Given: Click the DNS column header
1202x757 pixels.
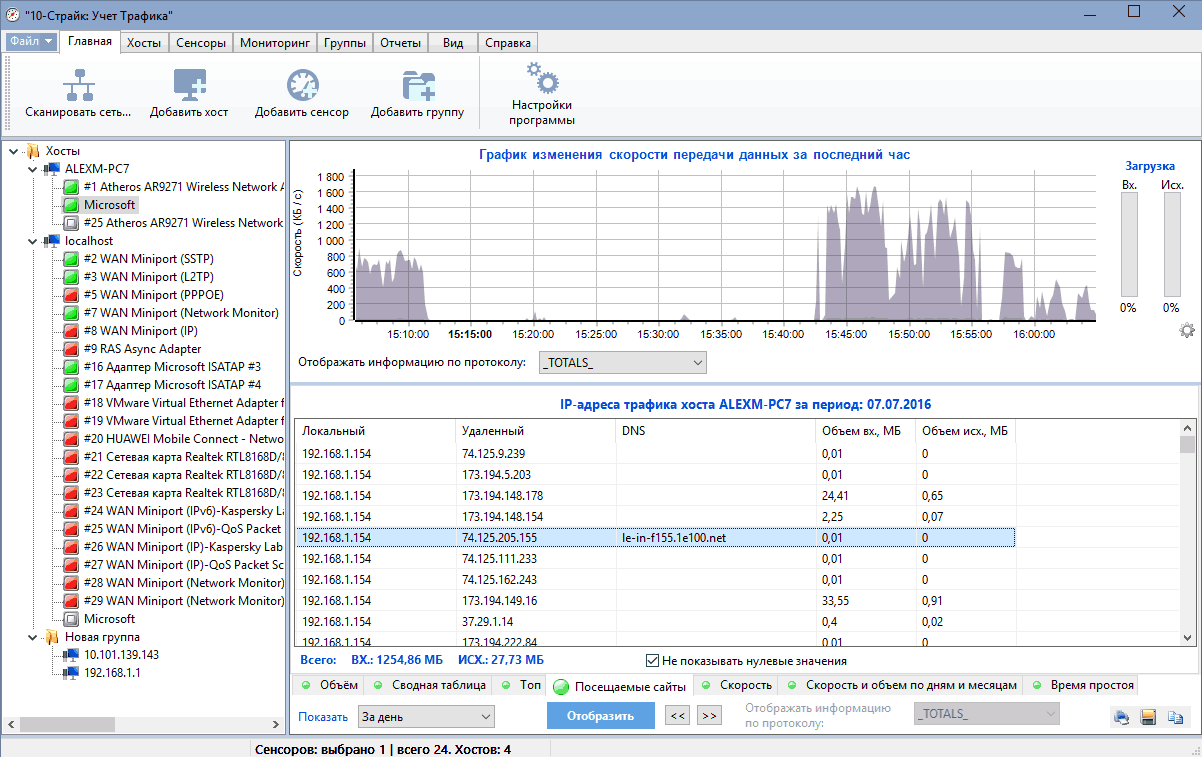Looking at the screenshot, I should point(715,431).
